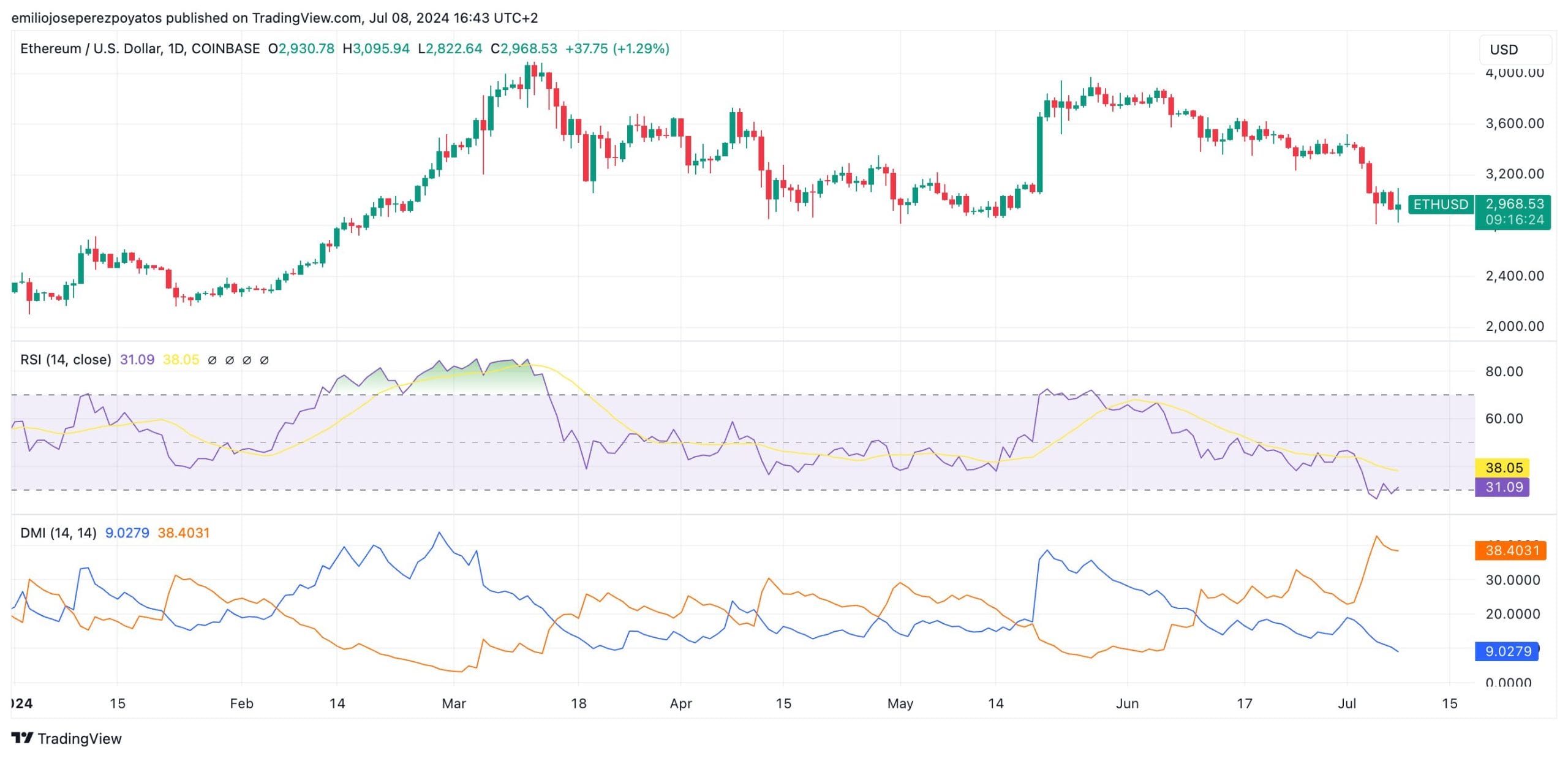Click the 2,968.53 current price tag
This screenshot has width=1568, height=758.
pyautogui.click(x=1513, y=204)
